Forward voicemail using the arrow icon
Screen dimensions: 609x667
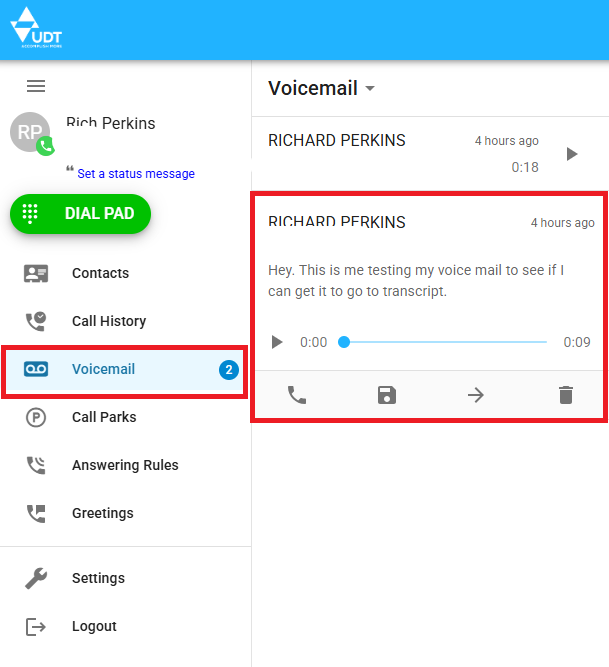[x=476, y=395]
